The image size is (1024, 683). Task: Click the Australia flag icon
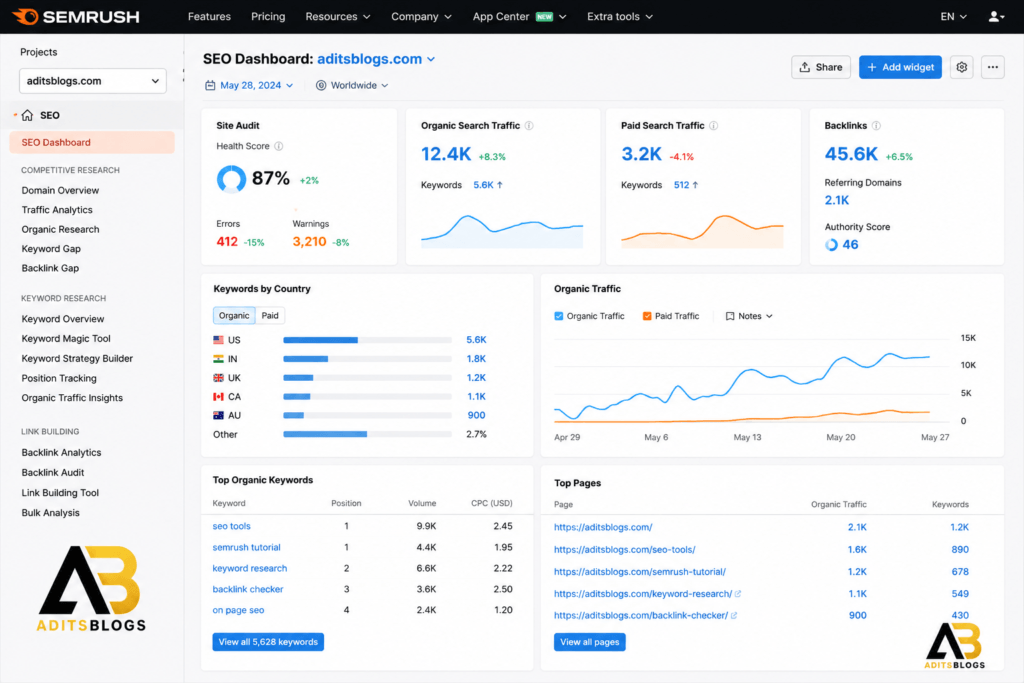click(219, 415)
